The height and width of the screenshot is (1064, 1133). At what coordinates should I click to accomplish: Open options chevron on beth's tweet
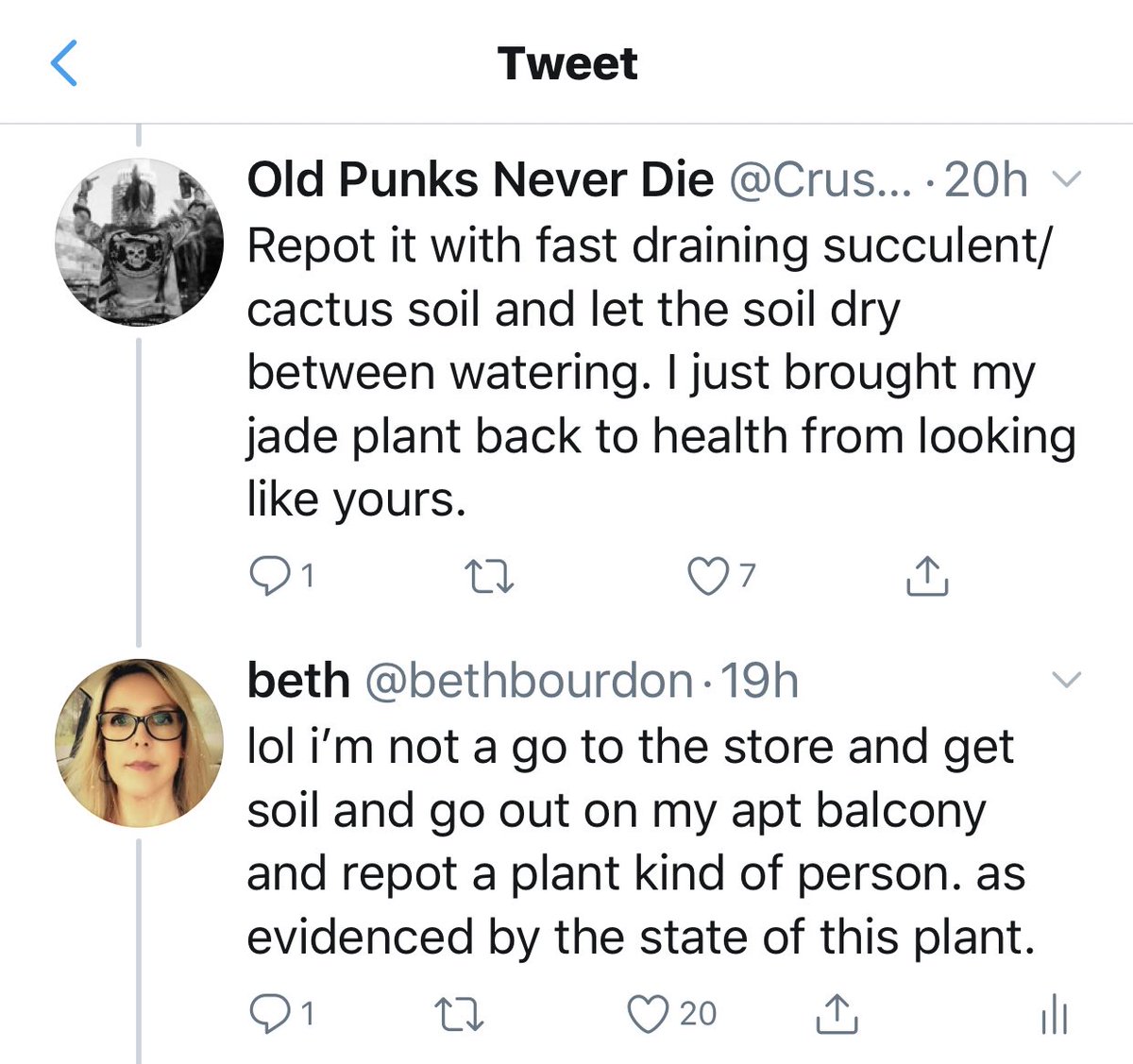coord(1066,680)
